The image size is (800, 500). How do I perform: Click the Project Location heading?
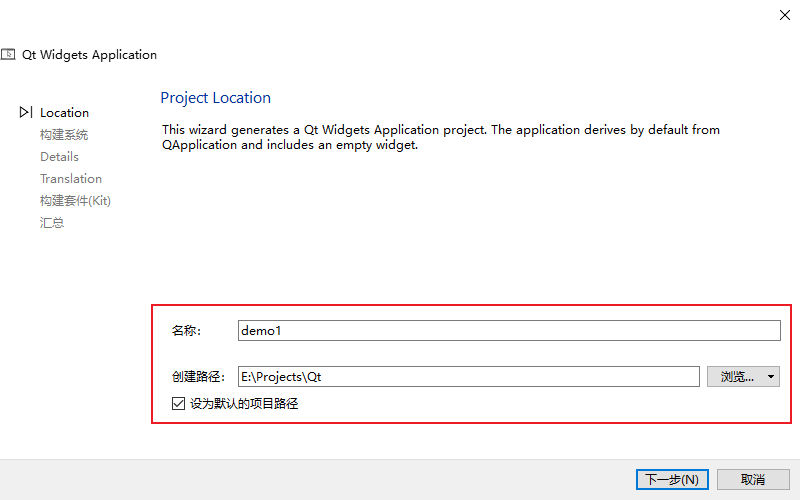click(x=215, y=98)
